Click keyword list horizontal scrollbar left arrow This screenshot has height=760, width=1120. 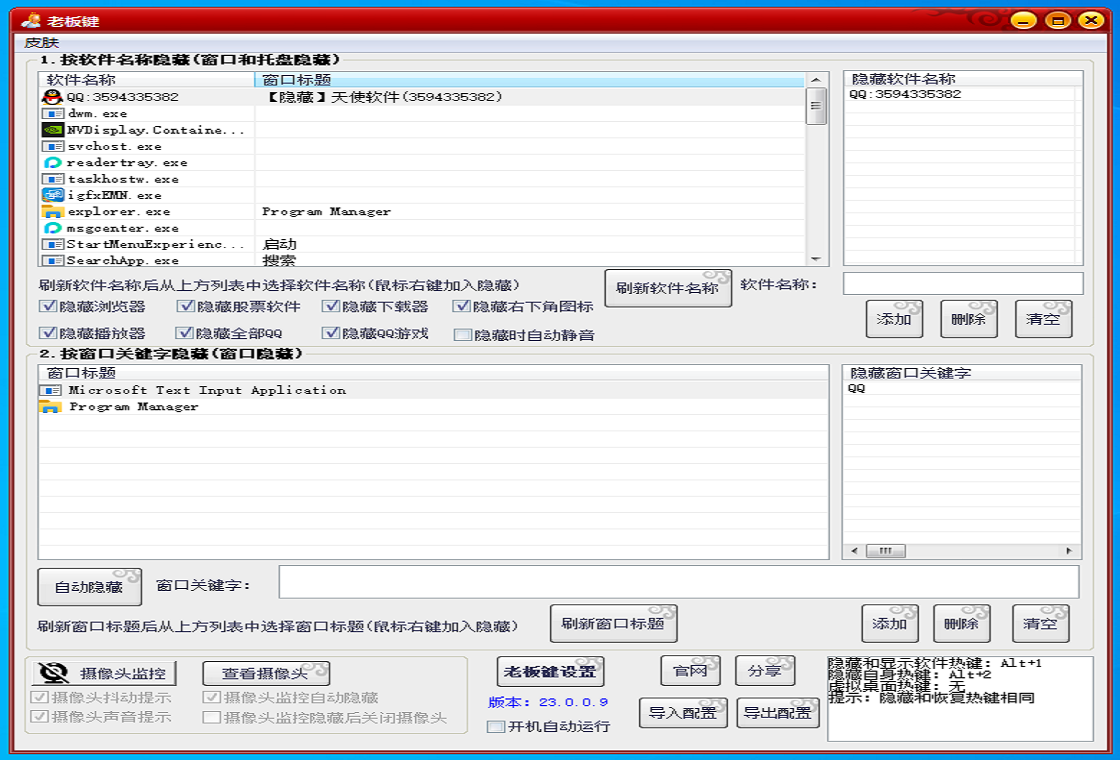[854, 551]
